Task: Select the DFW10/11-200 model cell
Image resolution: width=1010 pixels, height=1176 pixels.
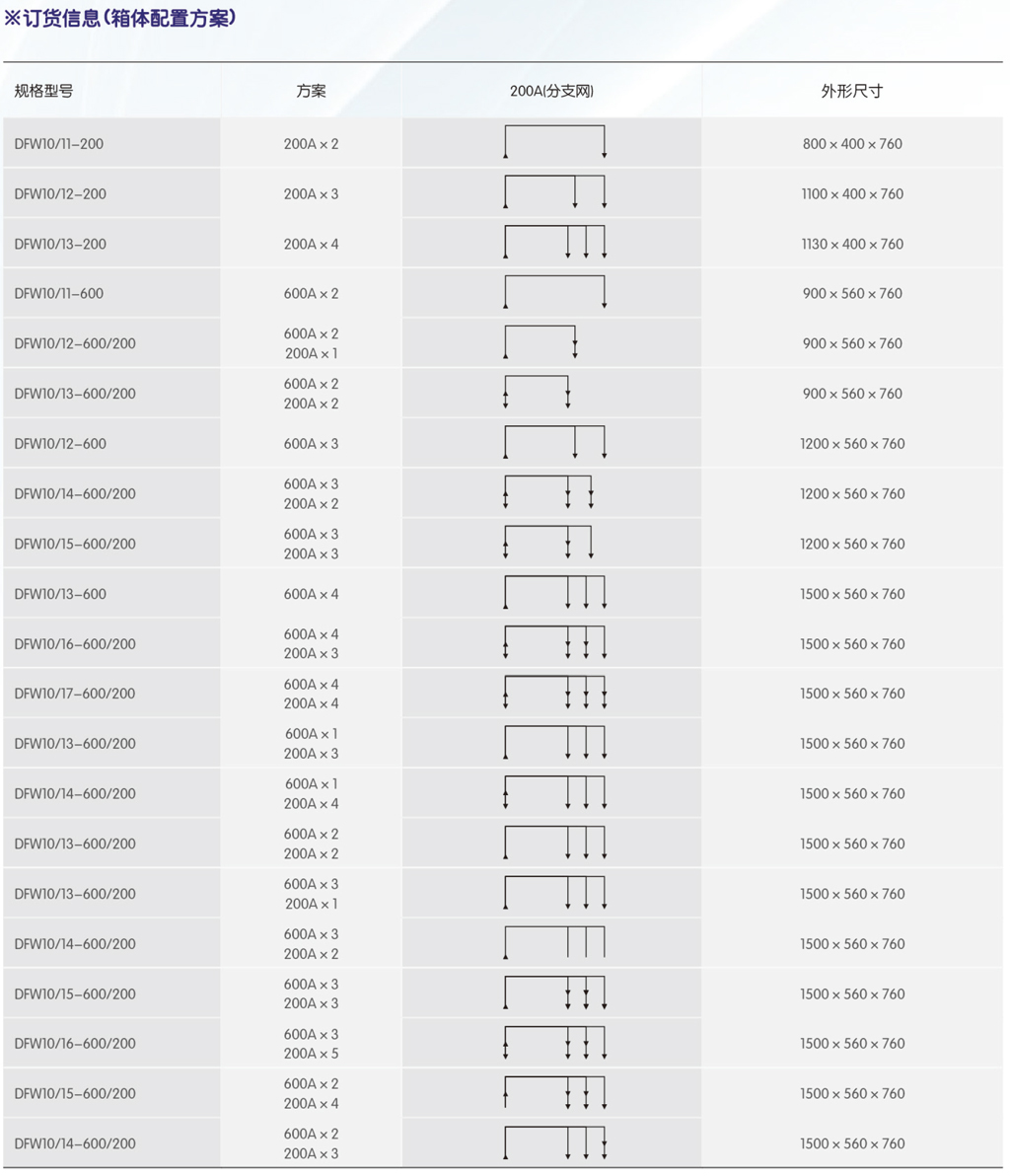Action: 59,144
